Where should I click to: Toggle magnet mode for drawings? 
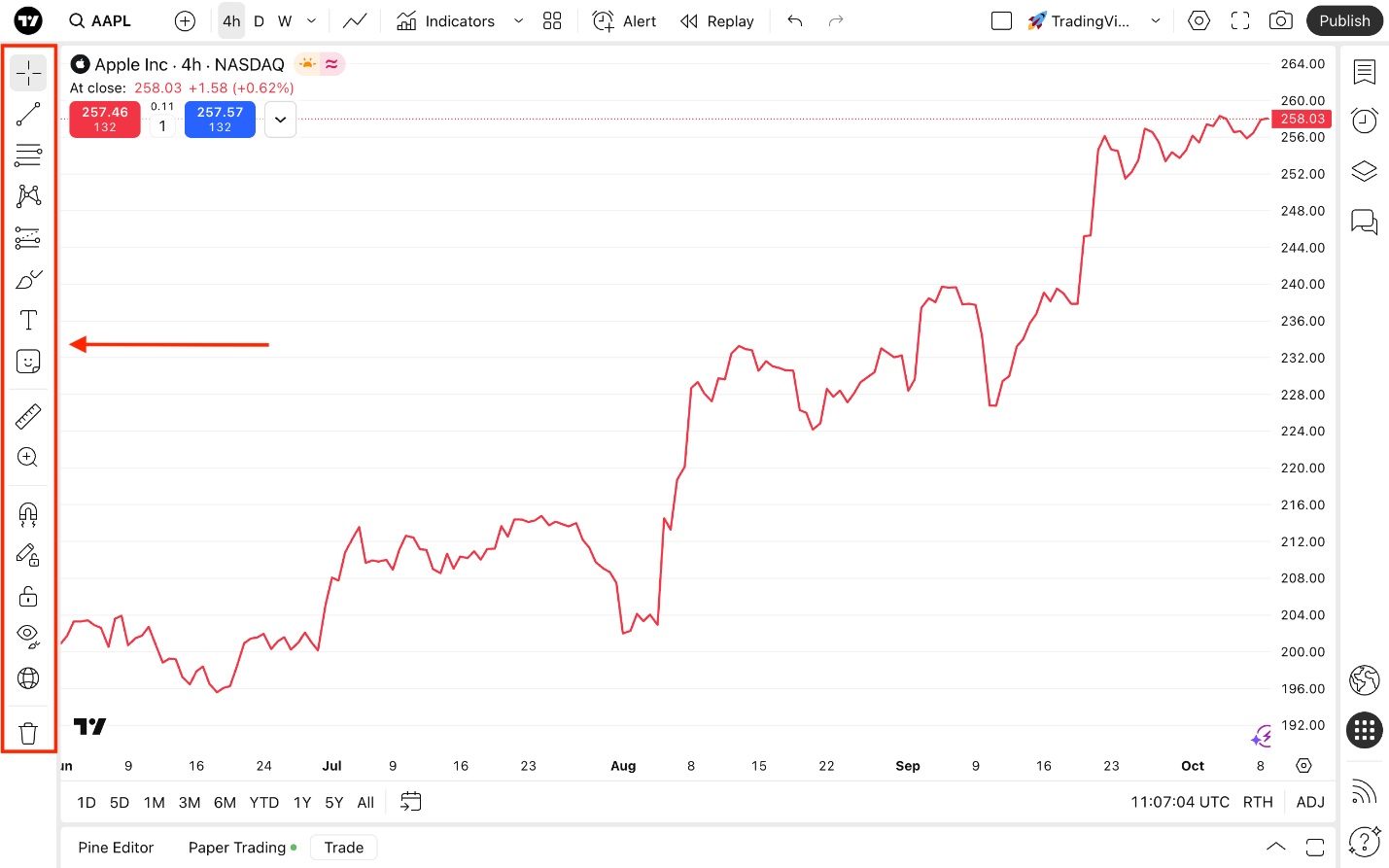28,514
